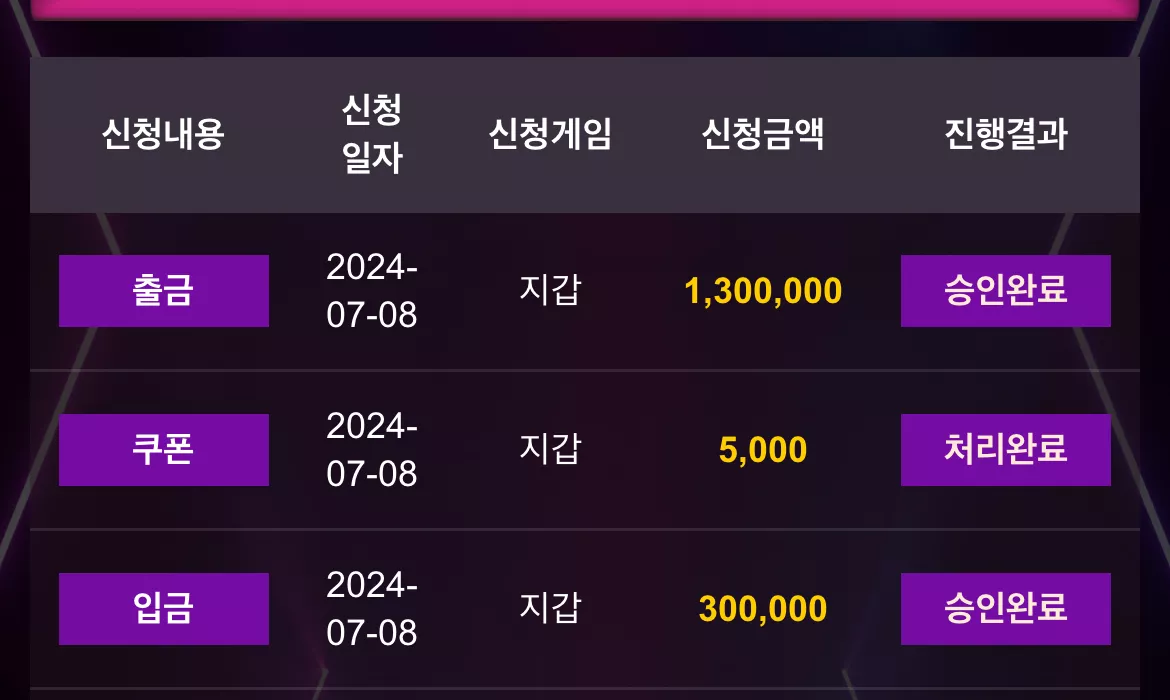Click the 입금 deposit request button

pyautogui.click(x=163, y=609)
